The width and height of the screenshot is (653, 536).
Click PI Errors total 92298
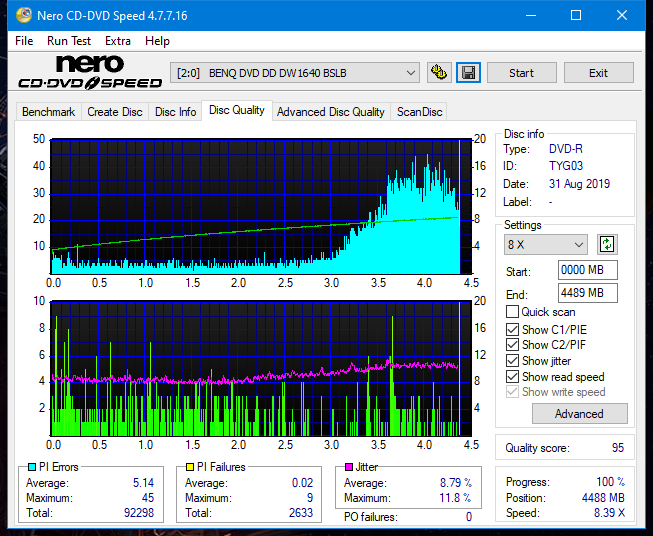point(139,513)
